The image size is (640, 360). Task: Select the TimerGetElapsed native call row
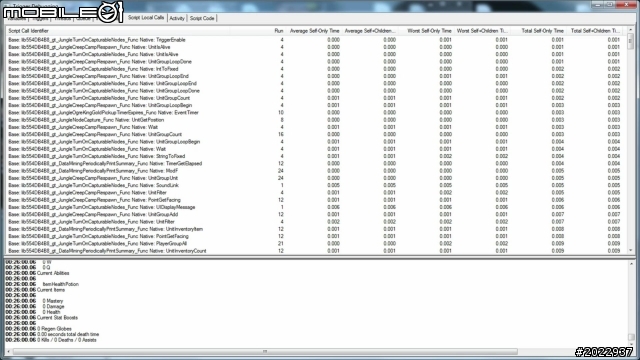pyautogui.click(x=314, y=164)
